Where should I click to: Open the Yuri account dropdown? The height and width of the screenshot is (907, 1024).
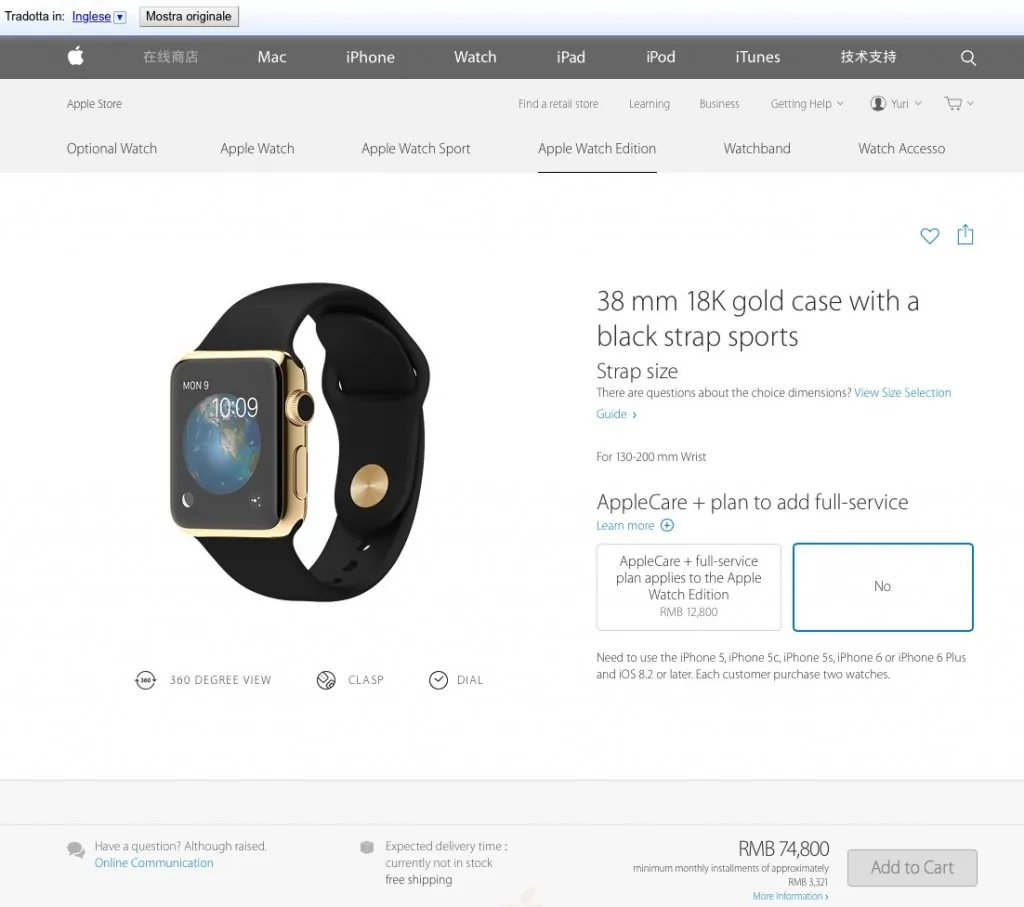point(895,103)
